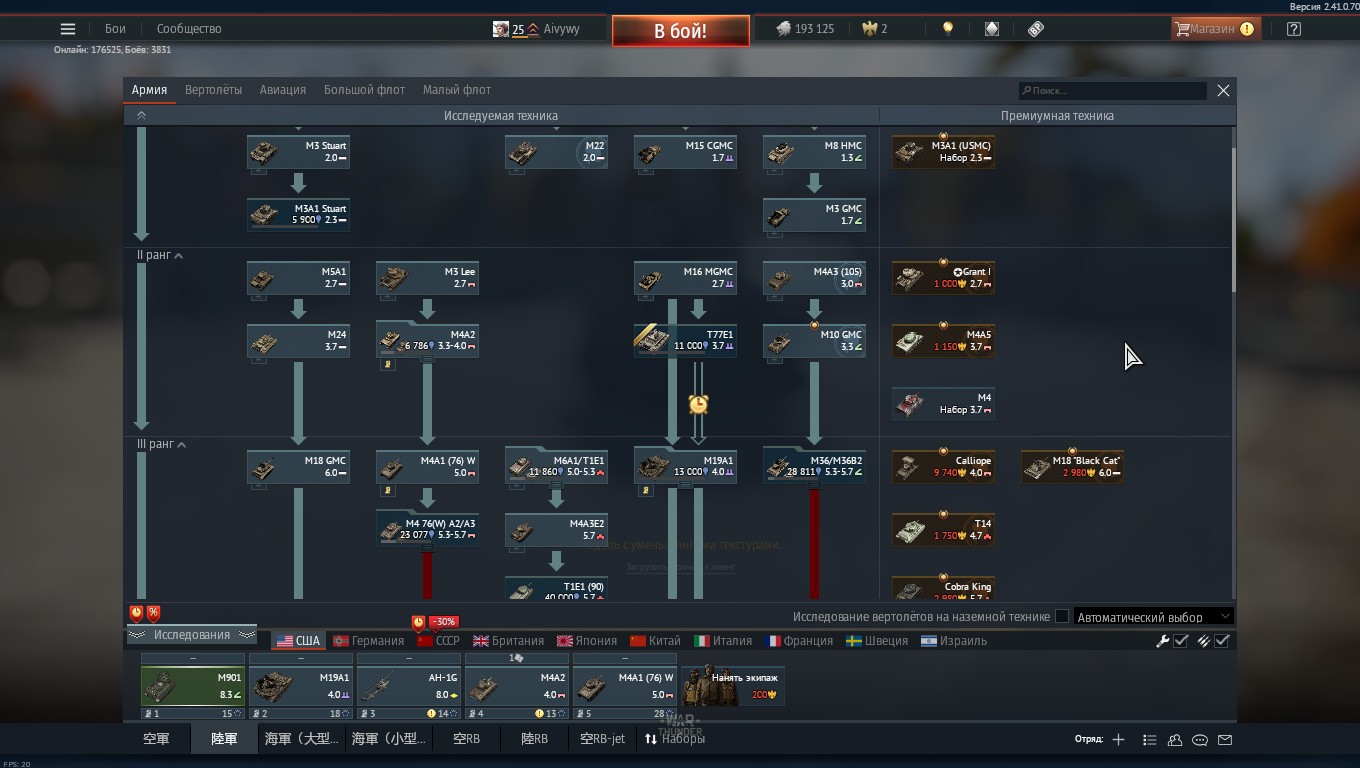
Task: Open the Сообщество menu
Action: [189, 29]
